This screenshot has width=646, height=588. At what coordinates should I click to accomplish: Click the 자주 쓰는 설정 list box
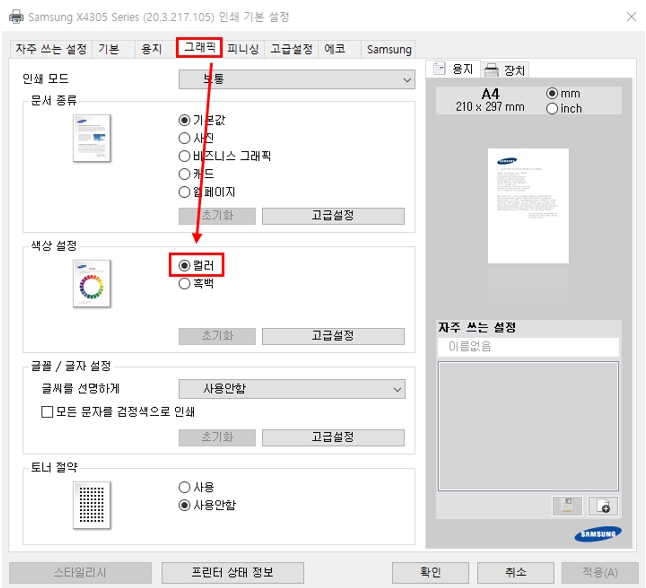pyautogui.click(x=528, y=426)
